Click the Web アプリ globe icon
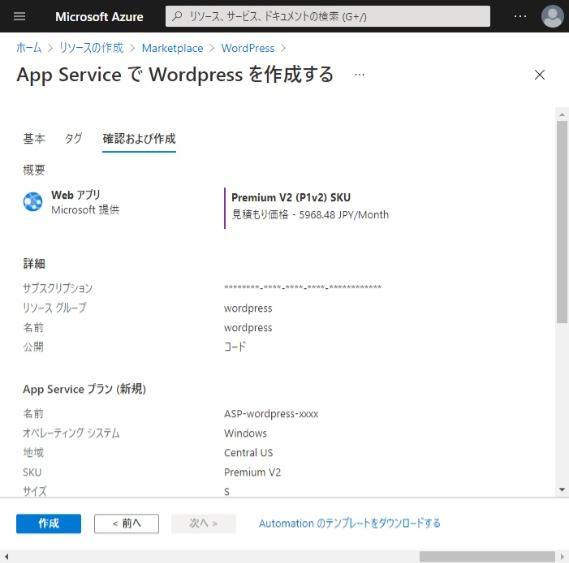The width and height of the screenshot is (569, 563). tap(33, 201)
